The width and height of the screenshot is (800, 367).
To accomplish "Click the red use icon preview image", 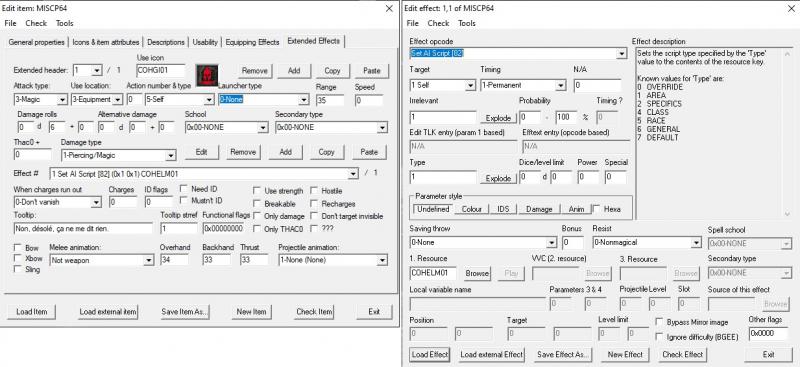I will point(208,75).
